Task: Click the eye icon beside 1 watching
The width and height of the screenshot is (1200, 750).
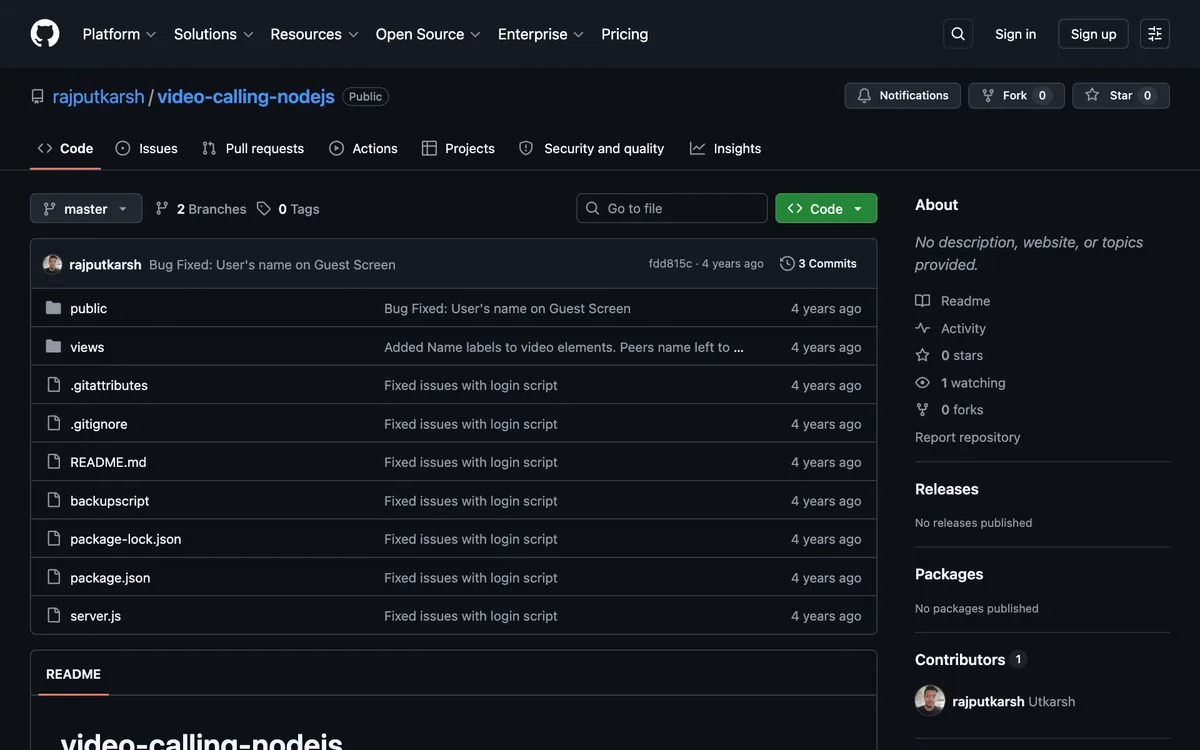Action: tap(923, 383)
